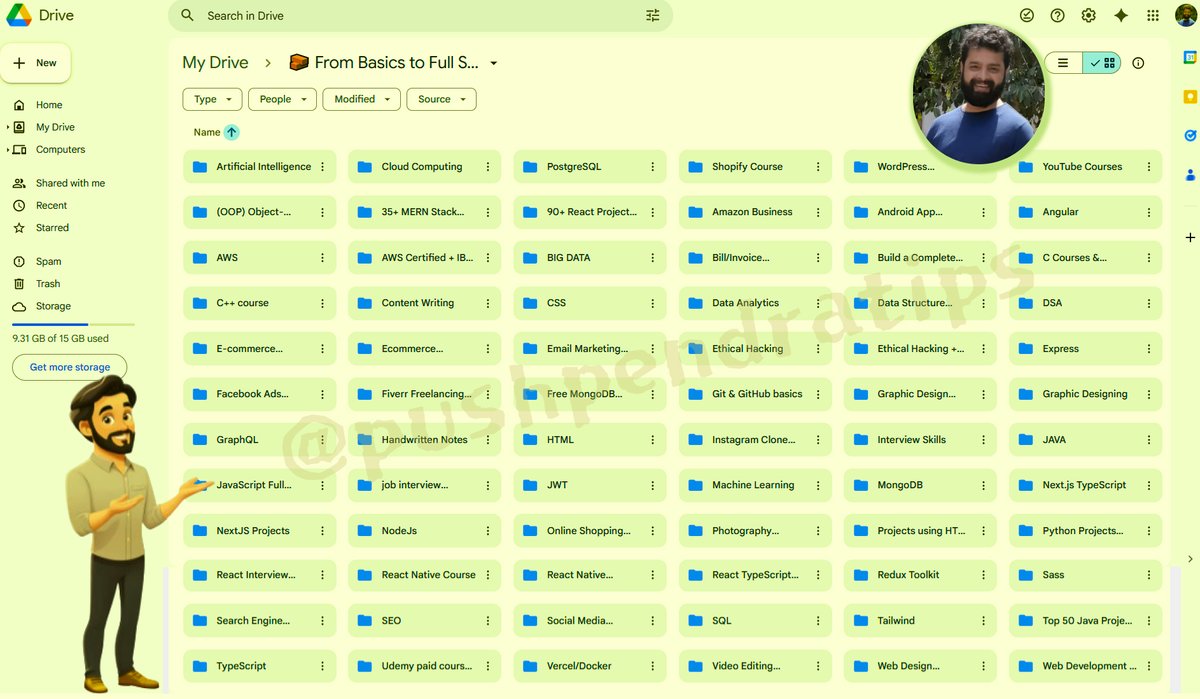Open the People filter dropdown
Image resolution: width=1200 pixels, height=699 pixels.
click(282, 99)
